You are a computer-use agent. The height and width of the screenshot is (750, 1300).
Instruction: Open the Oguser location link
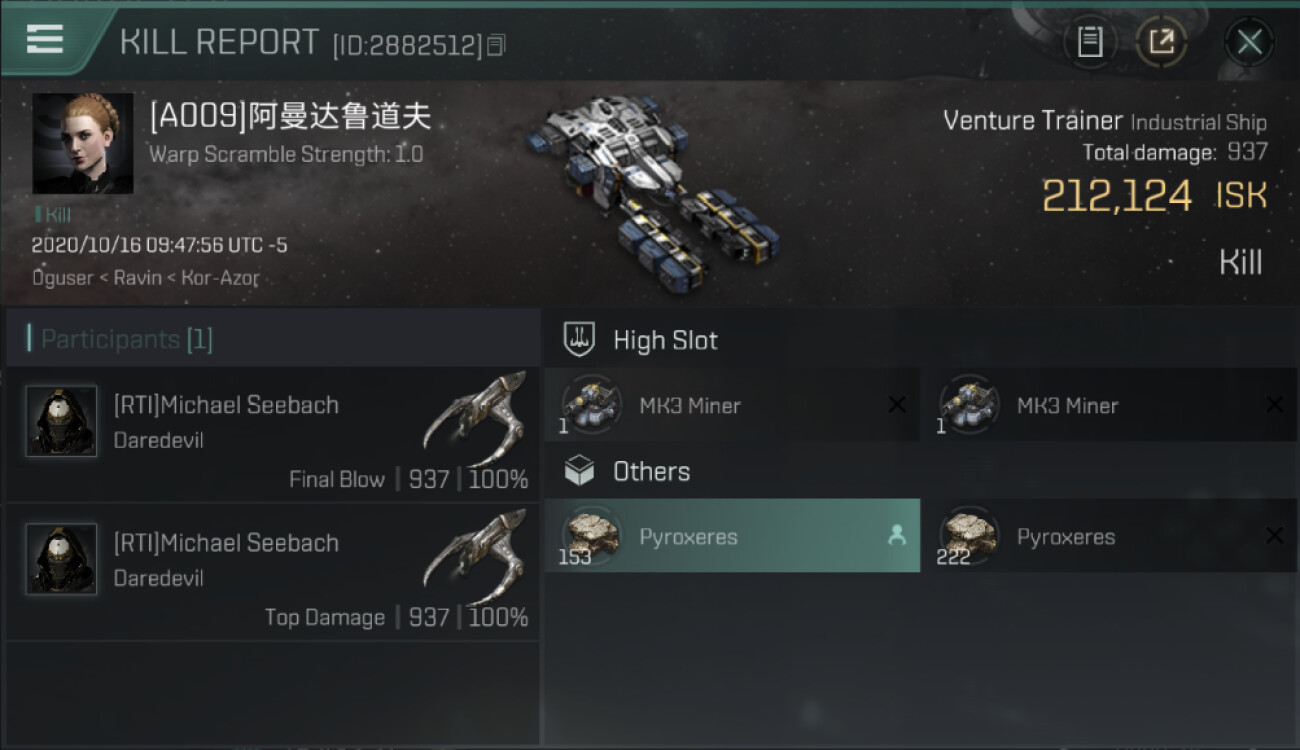tap(62, 278)
